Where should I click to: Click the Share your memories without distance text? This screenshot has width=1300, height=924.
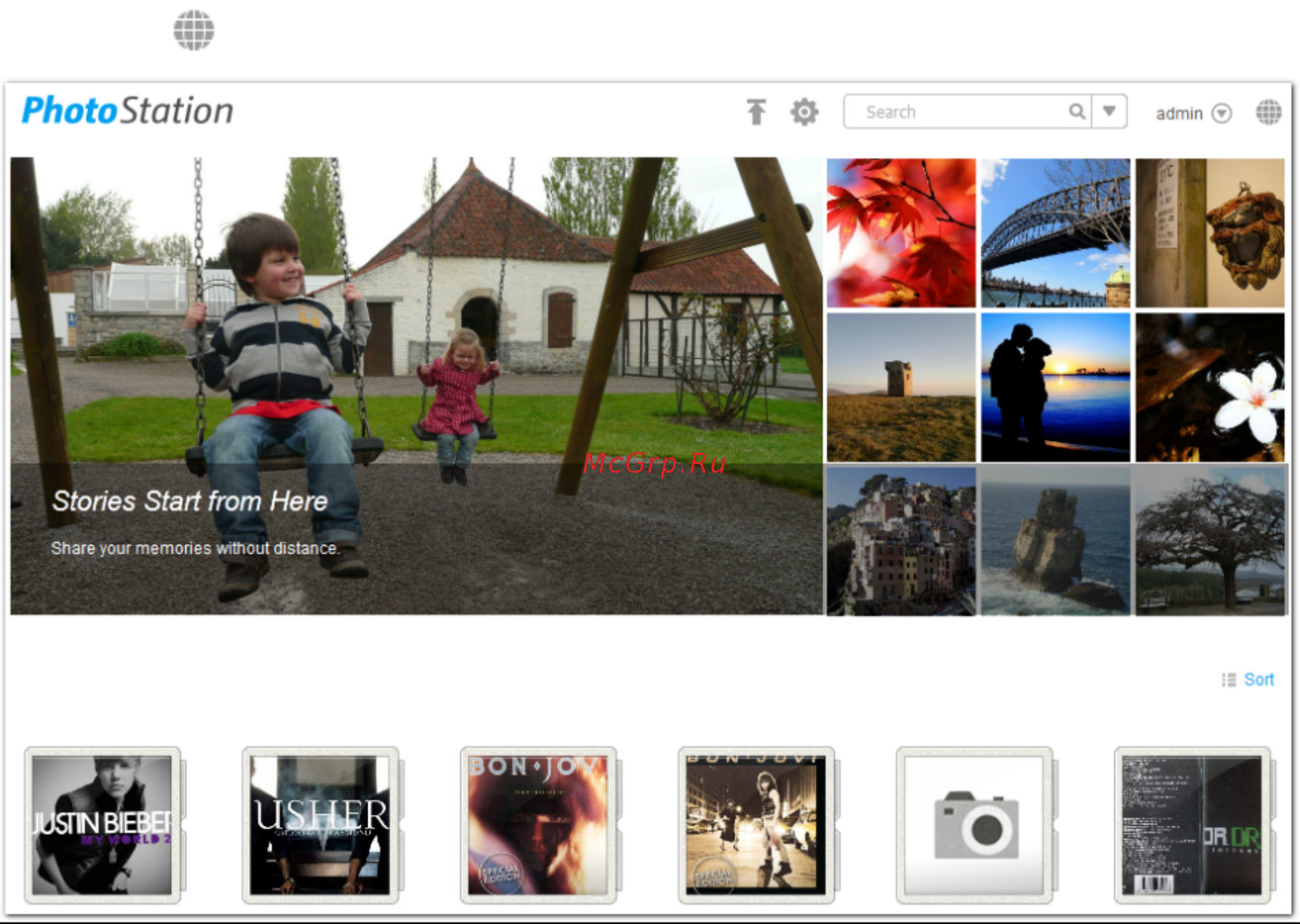pyautogui.click(x=195, y=548)
